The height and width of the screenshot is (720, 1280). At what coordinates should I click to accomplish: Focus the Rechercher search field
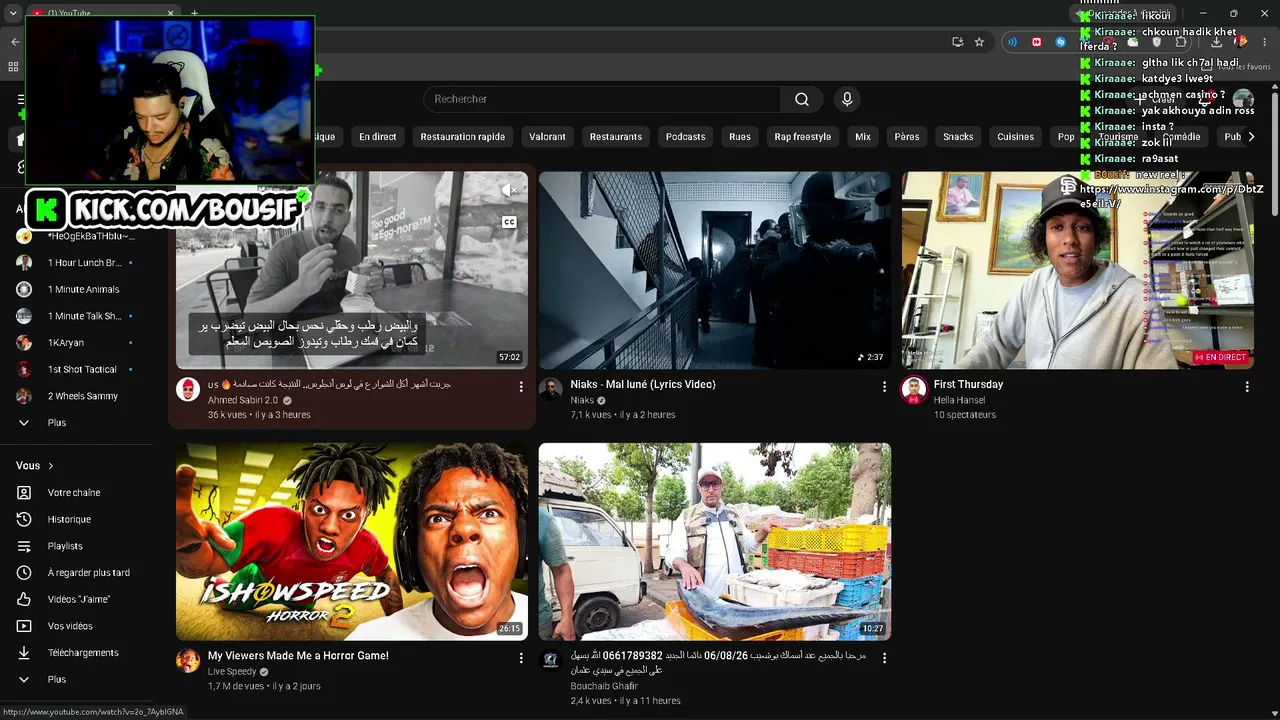click(602, 99)
